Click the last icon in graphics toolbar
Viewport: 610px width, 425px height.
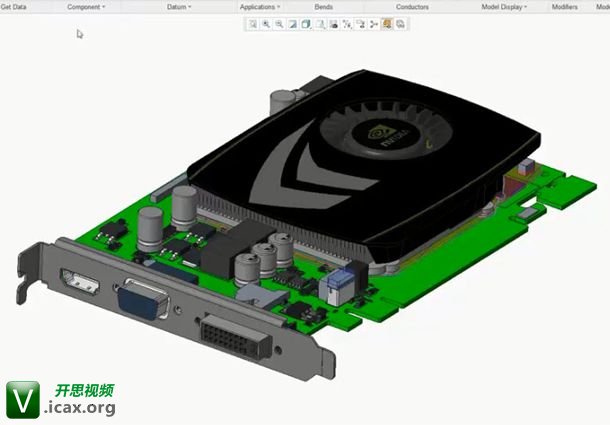click(x=400, y=24)
